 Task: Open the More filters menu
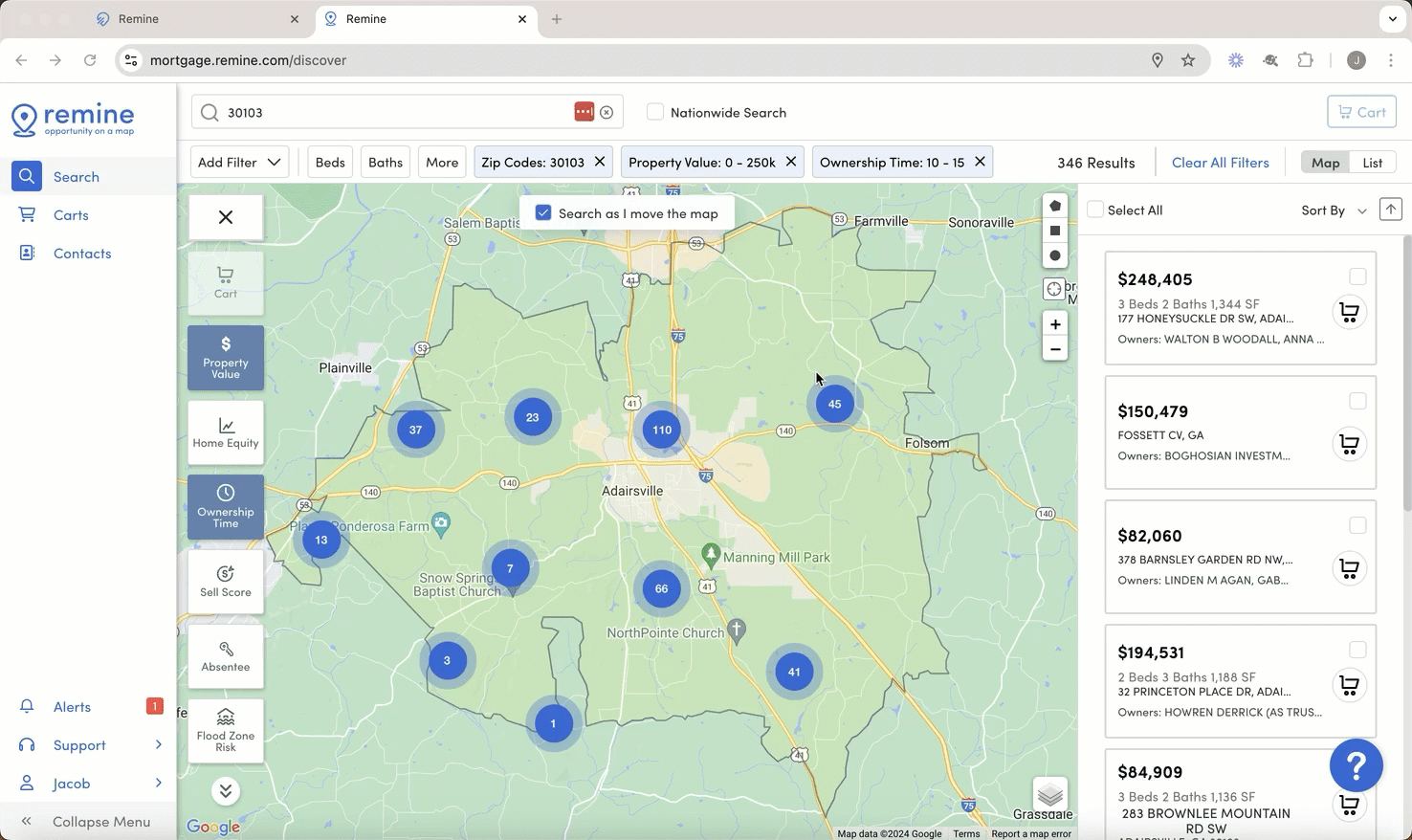(x=442, y=162)
